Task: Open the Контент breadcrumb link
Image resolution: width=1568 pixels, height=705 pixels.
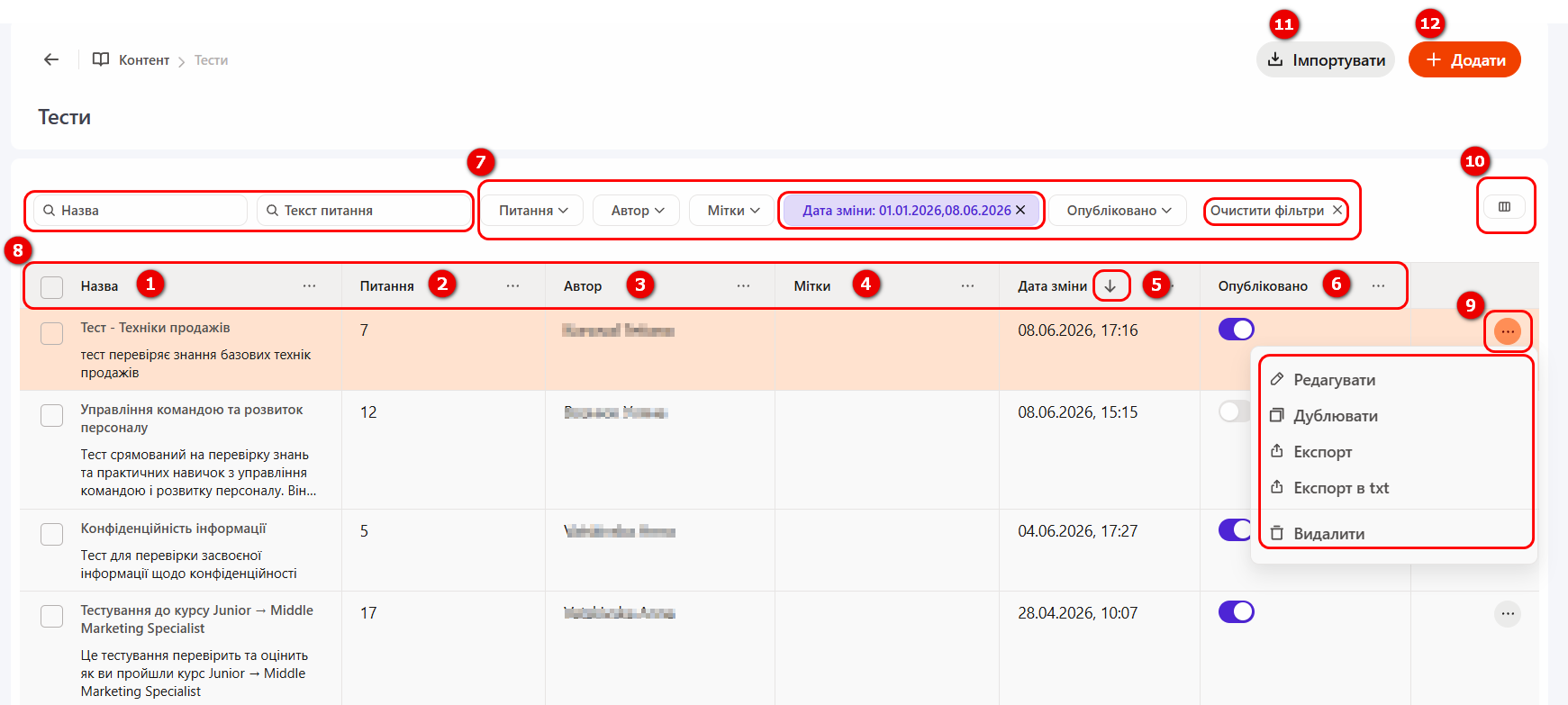Action: (144, 60)
